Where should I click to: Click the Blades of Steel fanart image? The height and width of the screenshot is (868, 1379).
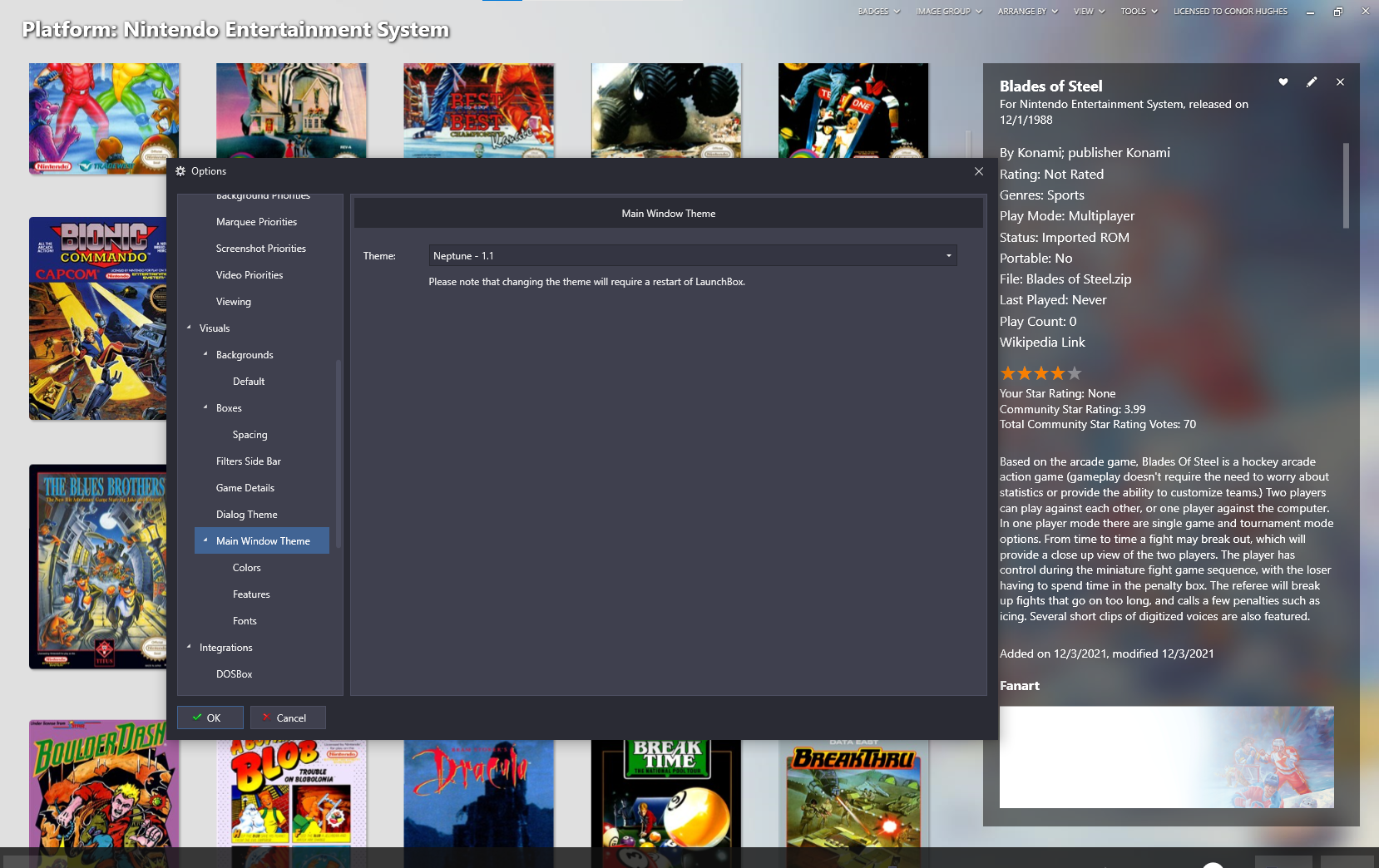coord(1167,757)
